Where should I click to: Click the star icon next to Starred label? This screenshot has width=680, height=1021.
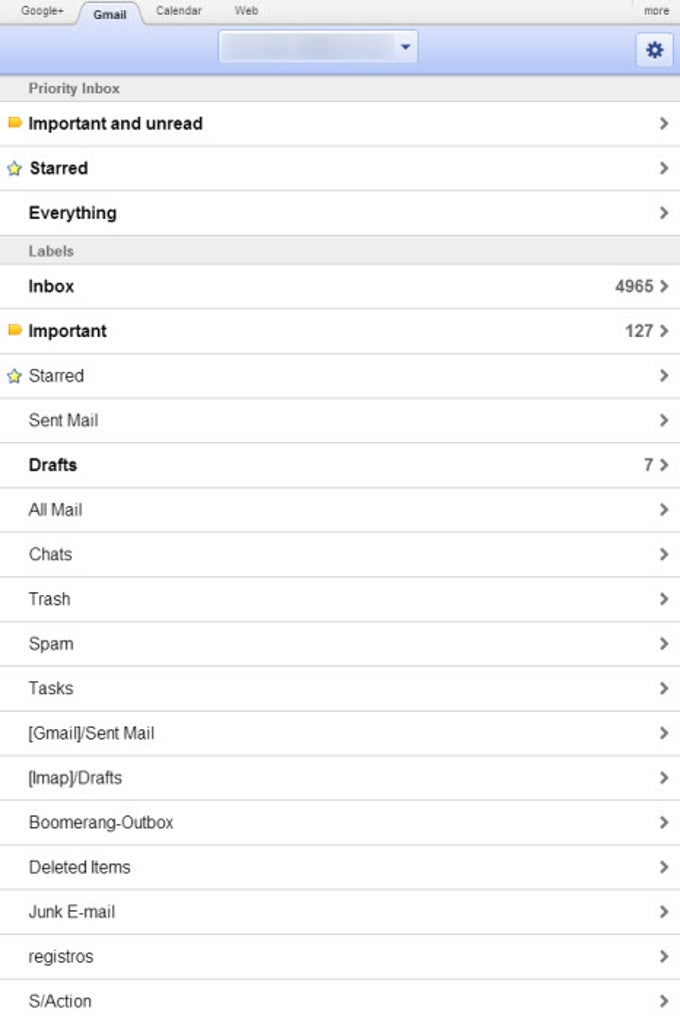click(14, 375)
